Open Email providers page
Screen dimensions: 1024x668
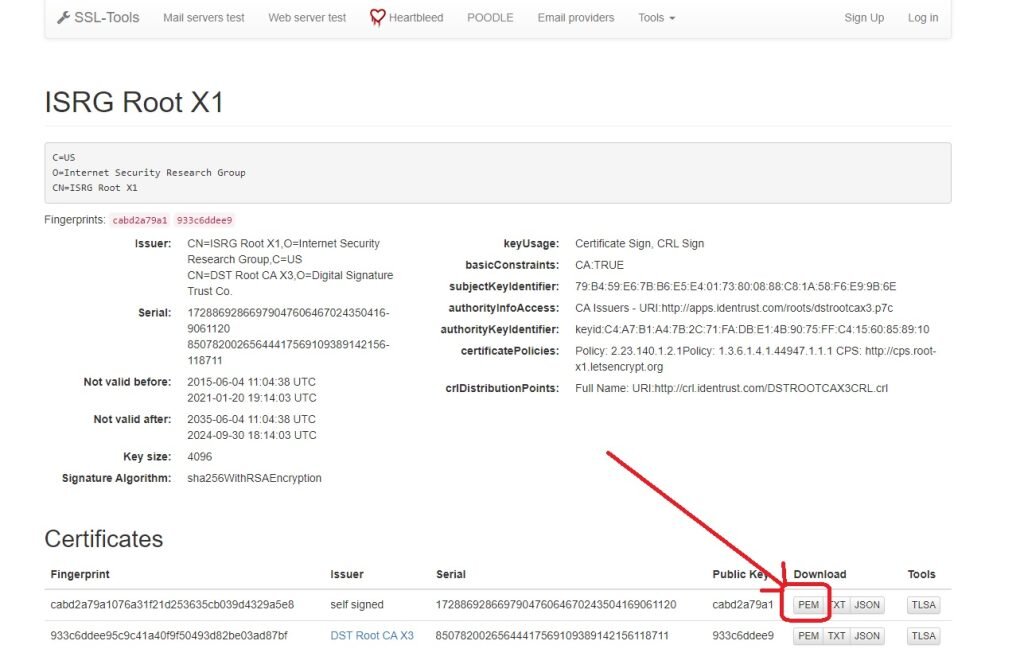coord(575,18)
